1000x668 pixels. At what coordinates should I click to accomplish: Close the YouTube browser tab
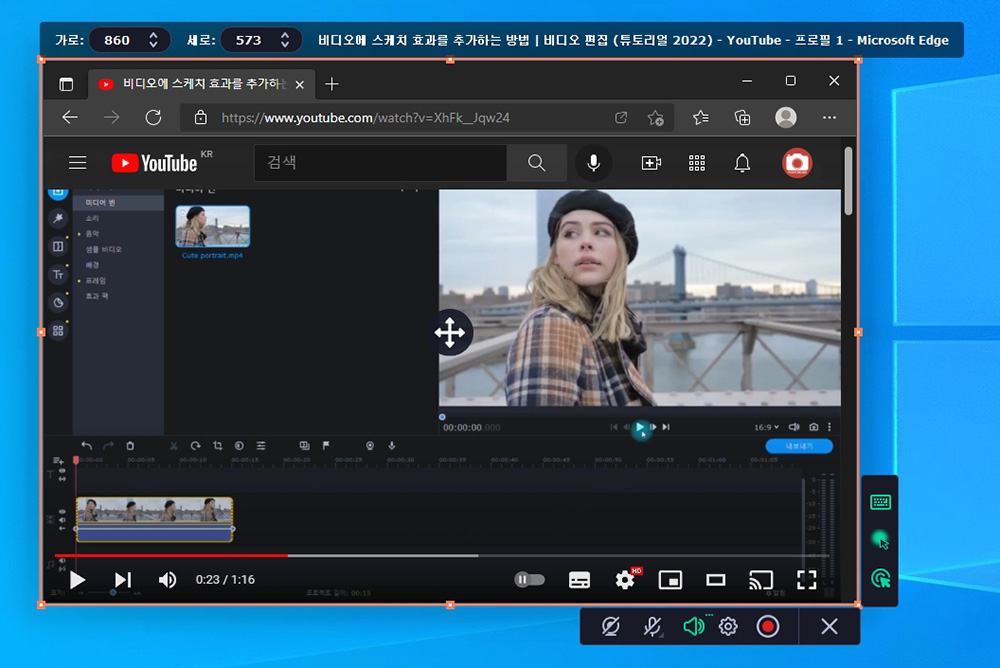(x=300, y=84)
